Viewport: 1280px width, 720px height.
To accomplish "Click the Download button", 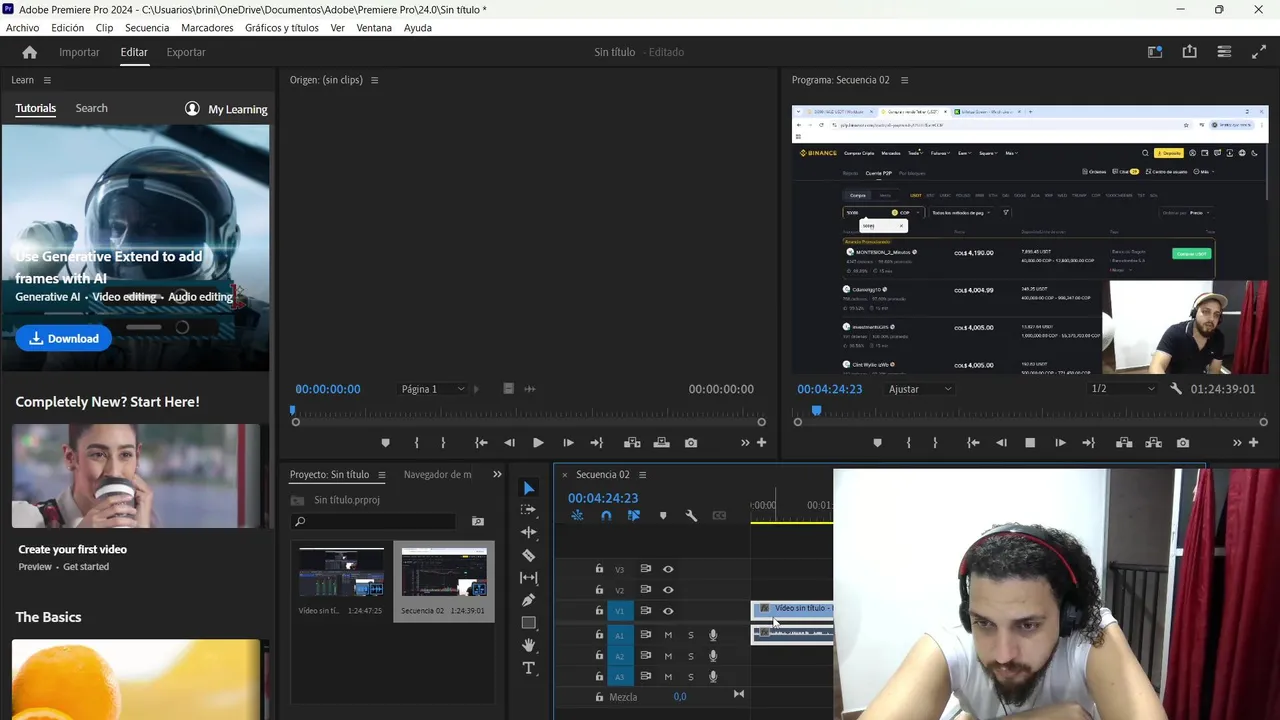I will (63, 338).
